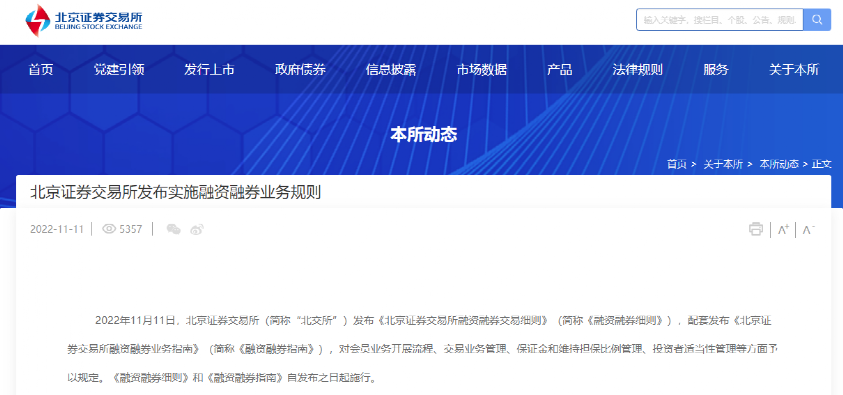
Task: Share article via WeChat icon
Action: click(x=174, y=229)
